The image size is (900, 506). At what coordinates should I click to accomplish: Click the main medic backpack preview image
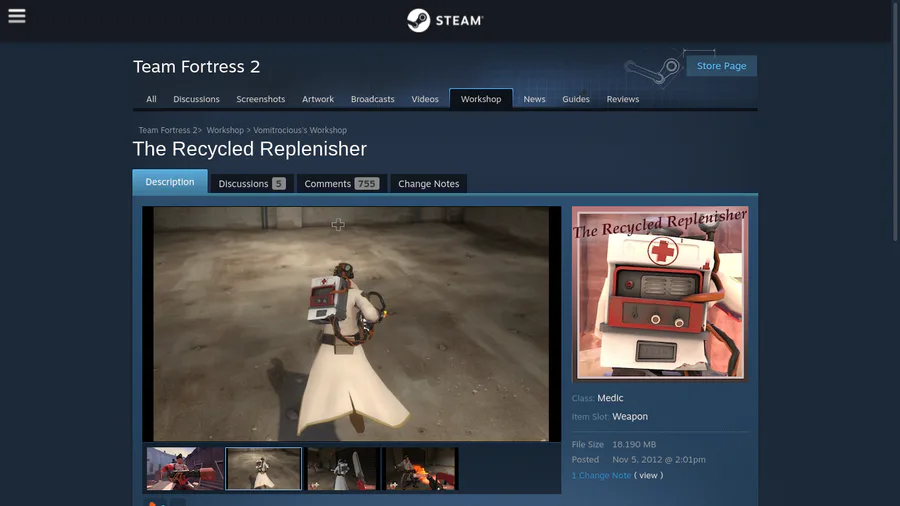(351, 324)
